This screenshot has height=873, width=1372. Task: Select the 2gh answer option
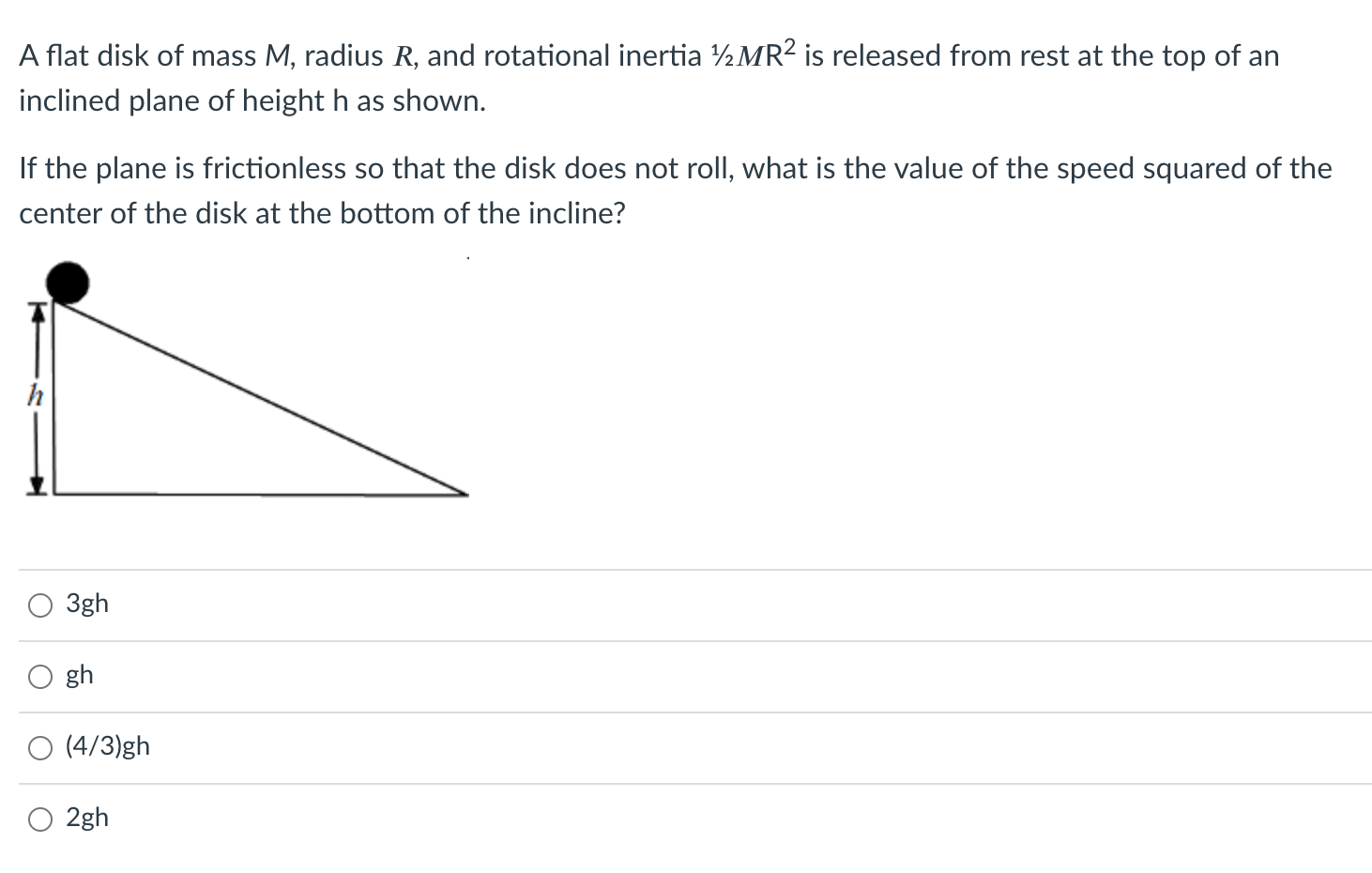click(x=39, y=819)
